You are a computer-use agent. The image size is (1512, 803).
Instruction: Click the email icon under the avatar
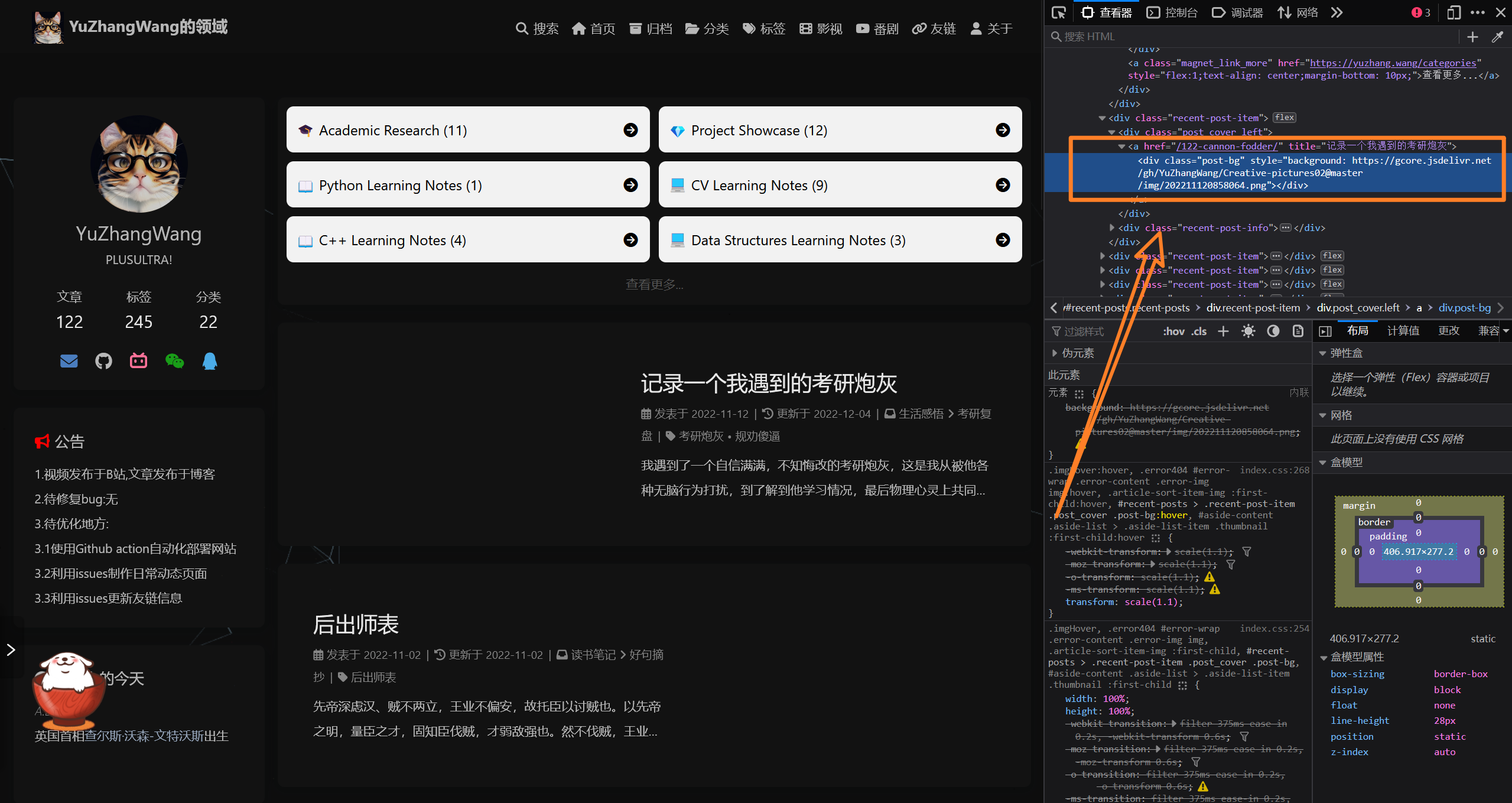click(x=69, y=361)
